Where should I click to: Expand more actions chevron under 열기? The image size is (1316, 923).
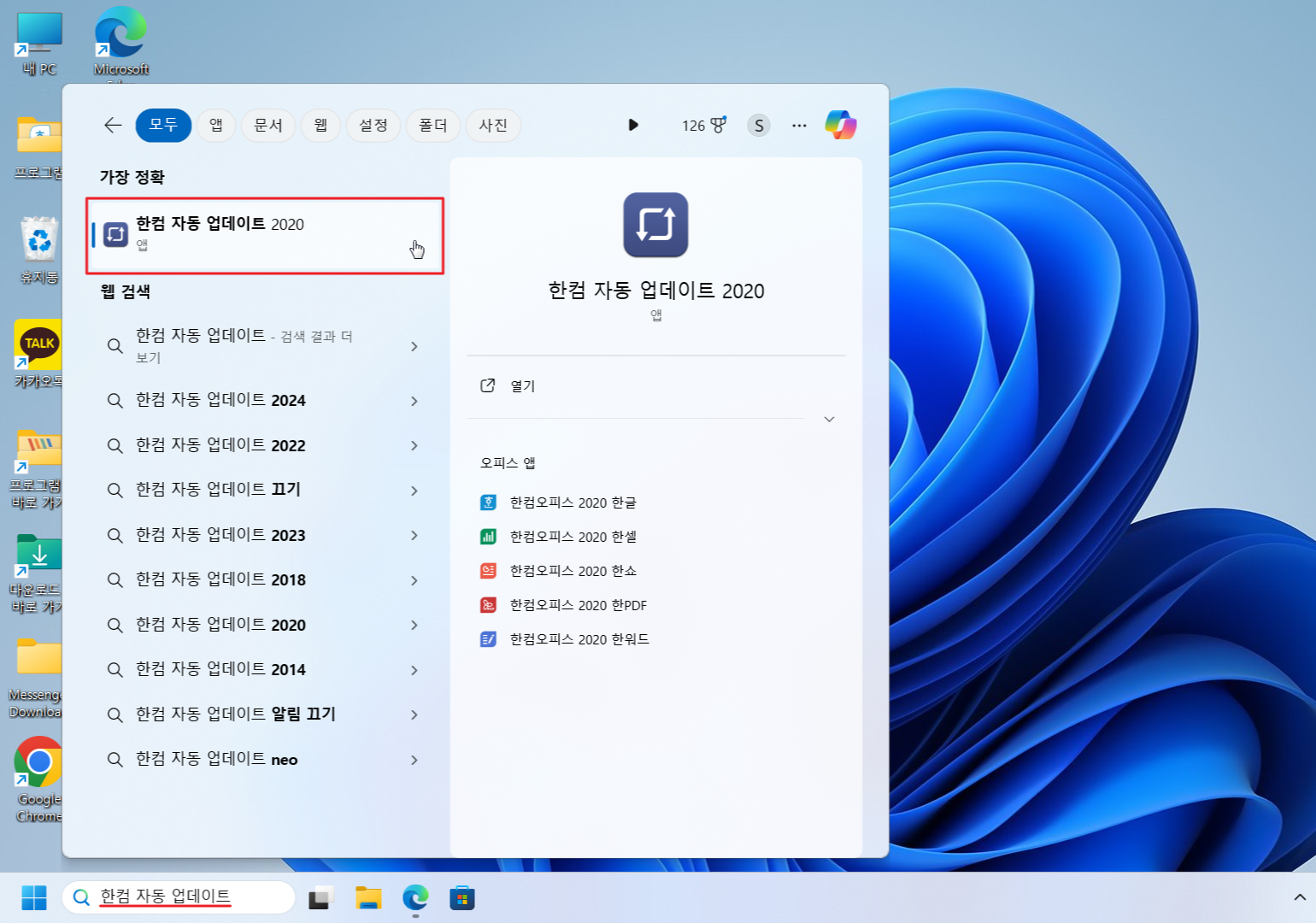tap(829, 419)
